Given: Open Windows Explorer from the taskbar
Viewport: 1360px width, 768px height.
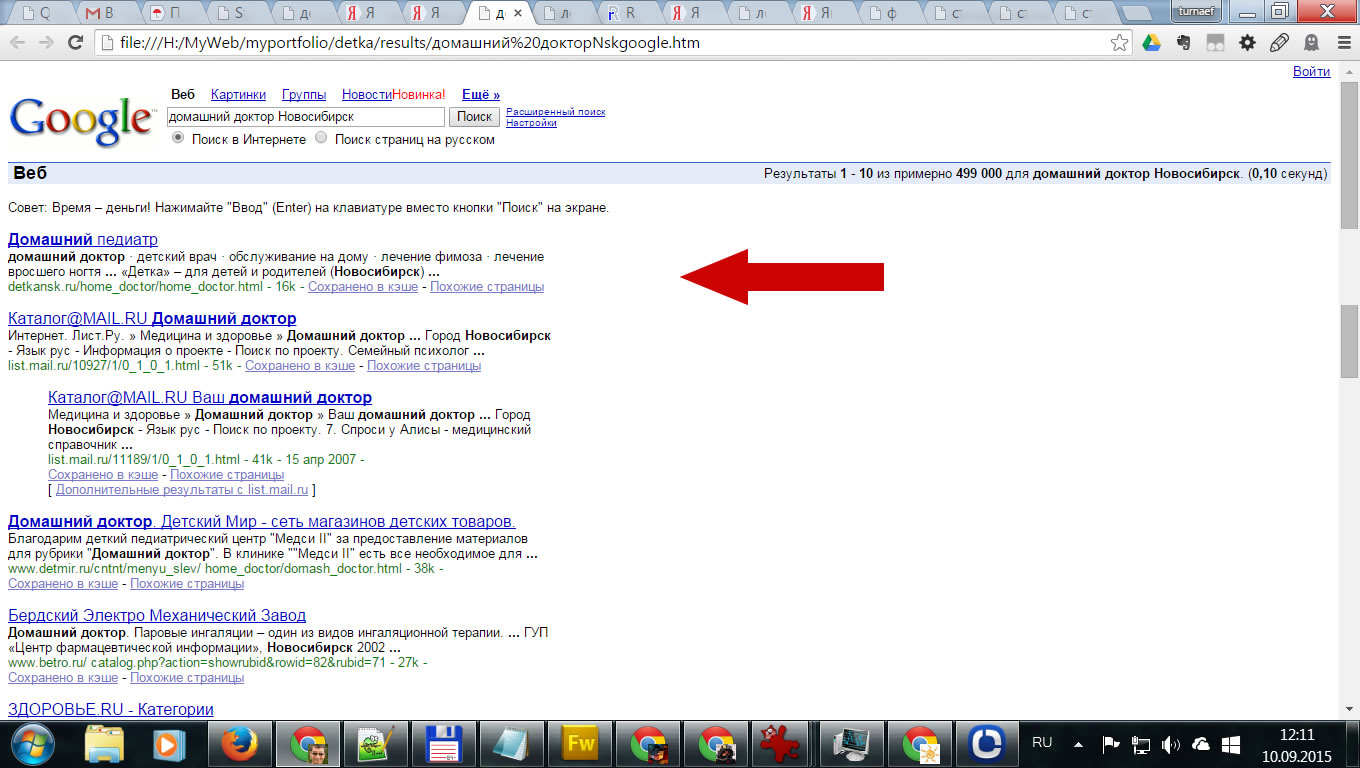Looking at the screenshot, I should click(x=103, y=744).
